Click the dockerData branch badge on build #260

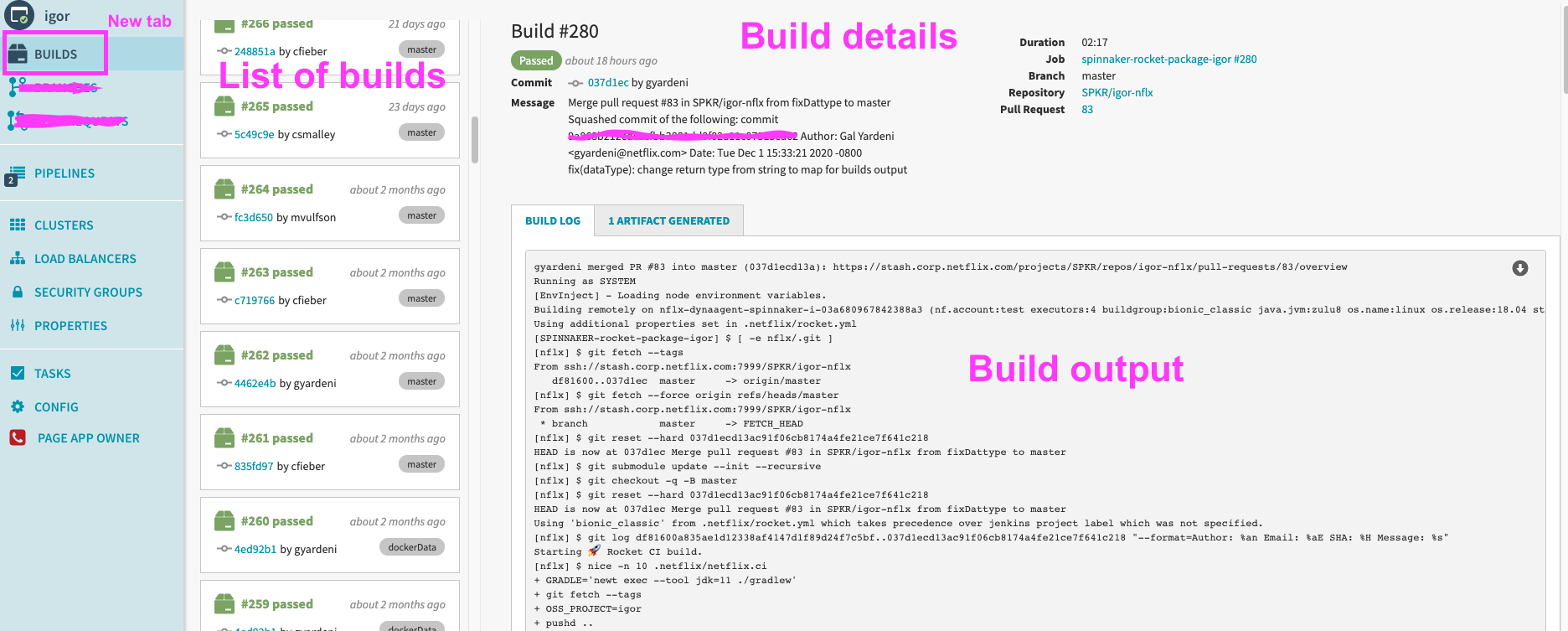click(x=412, y=547)
